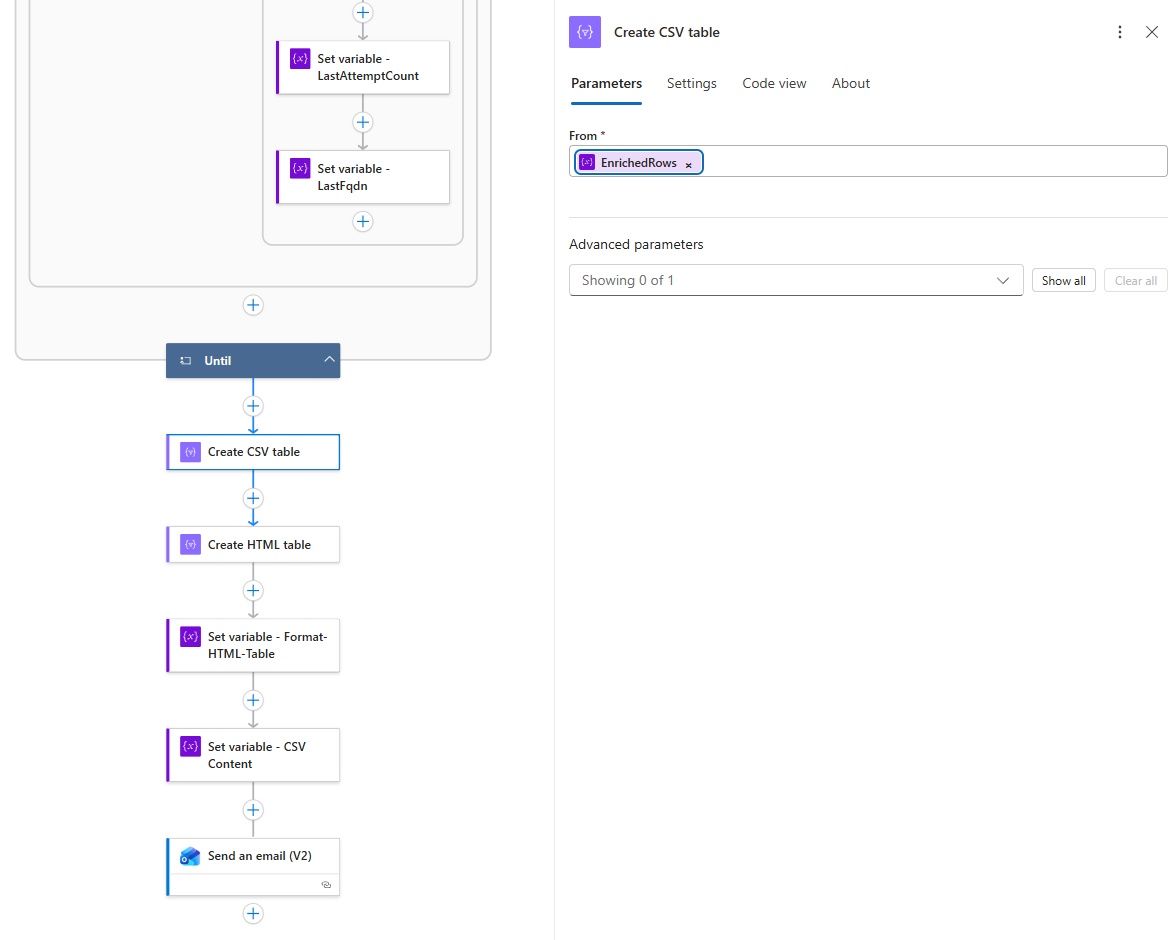Click the Create HTML table action icon
The image size is (1171, 940).
coord(190,545)
